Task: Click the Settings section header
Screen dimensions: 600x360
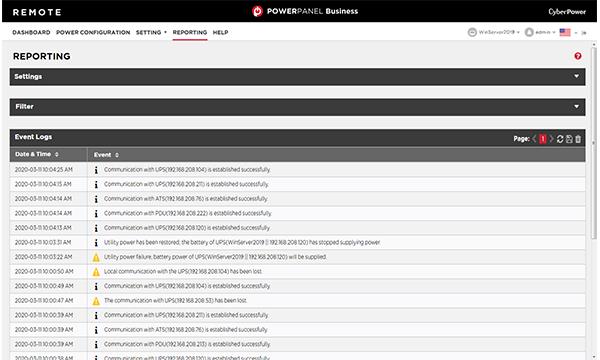Action: tap(297, 77)
